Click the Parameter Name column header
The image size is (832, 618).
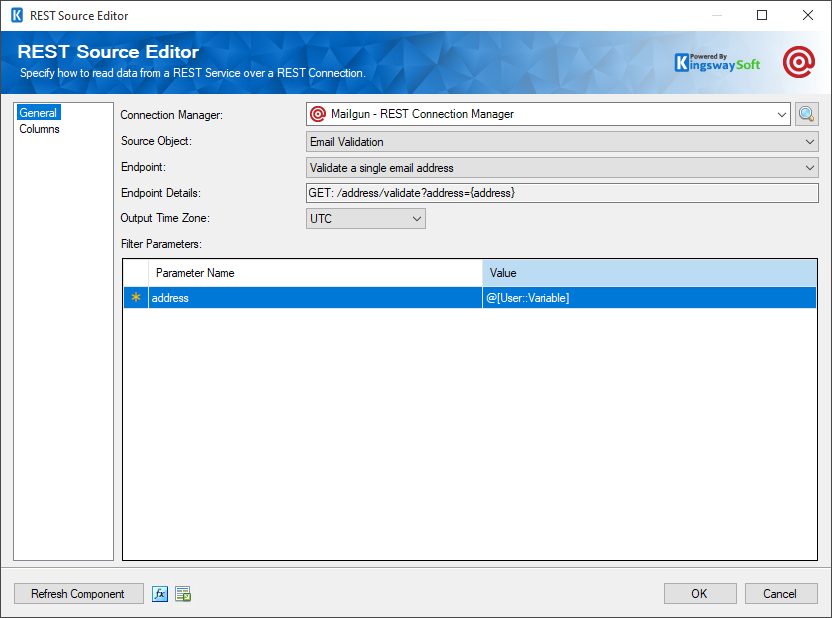315,273
